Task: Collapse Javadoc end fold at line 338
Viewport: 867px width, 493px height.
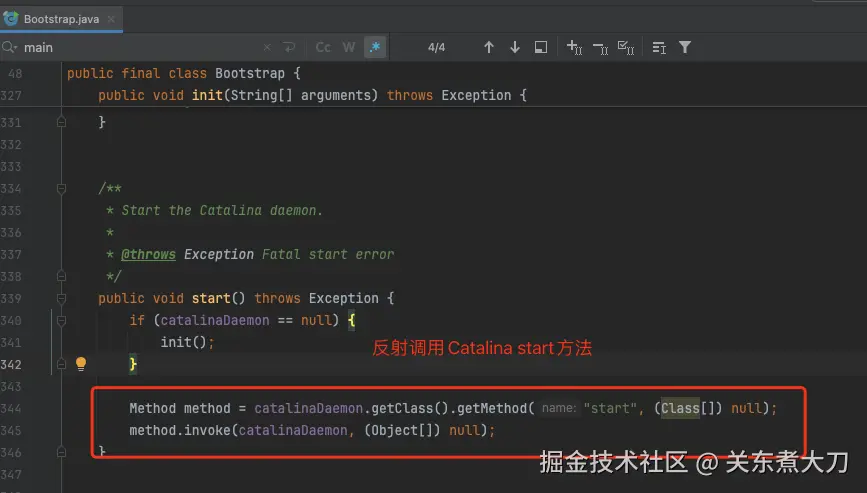Action: tap(61, 276)
